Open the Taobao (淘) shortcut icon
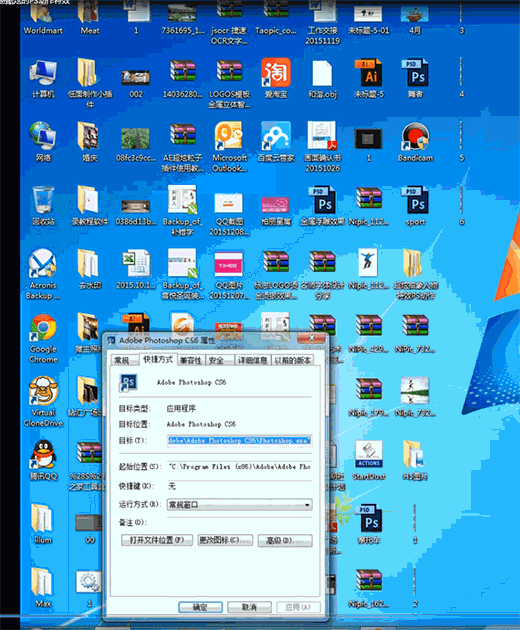 tap(276, 73)
